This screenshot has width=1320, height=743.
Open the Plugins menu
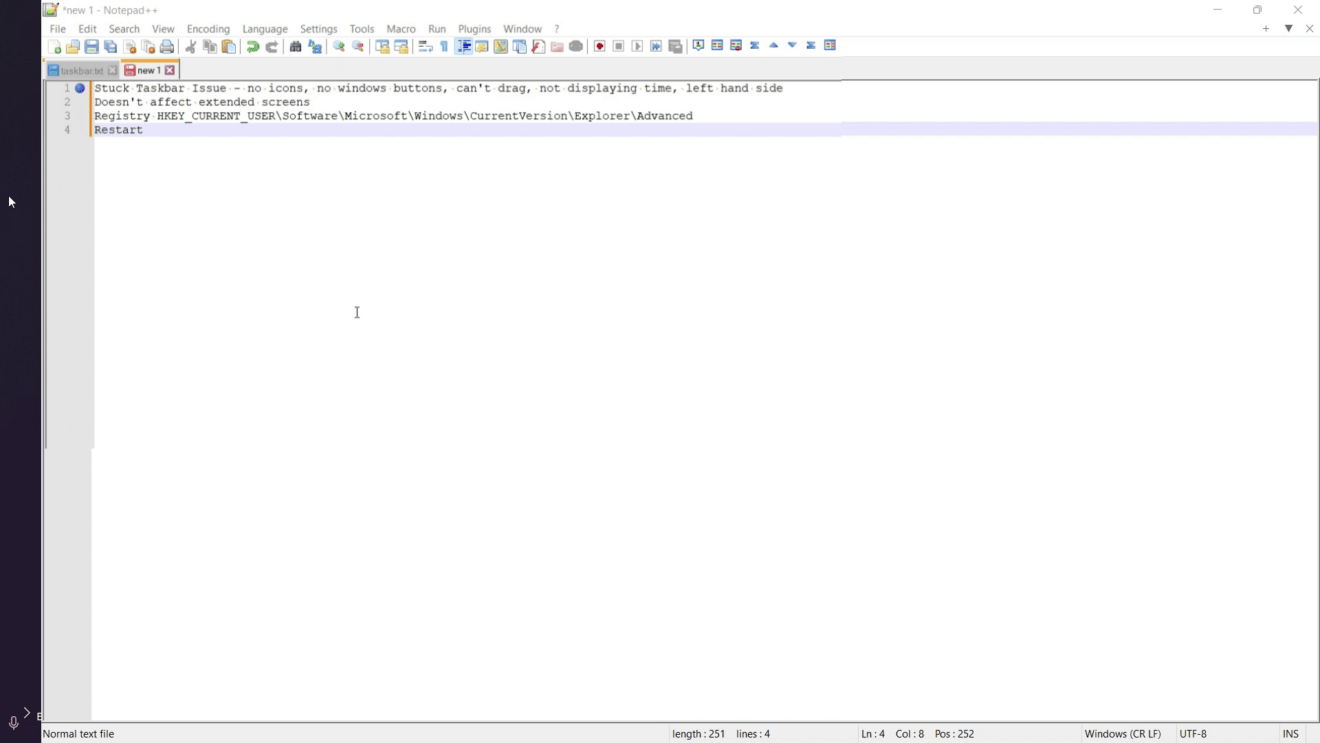click(x=474, y=29)
